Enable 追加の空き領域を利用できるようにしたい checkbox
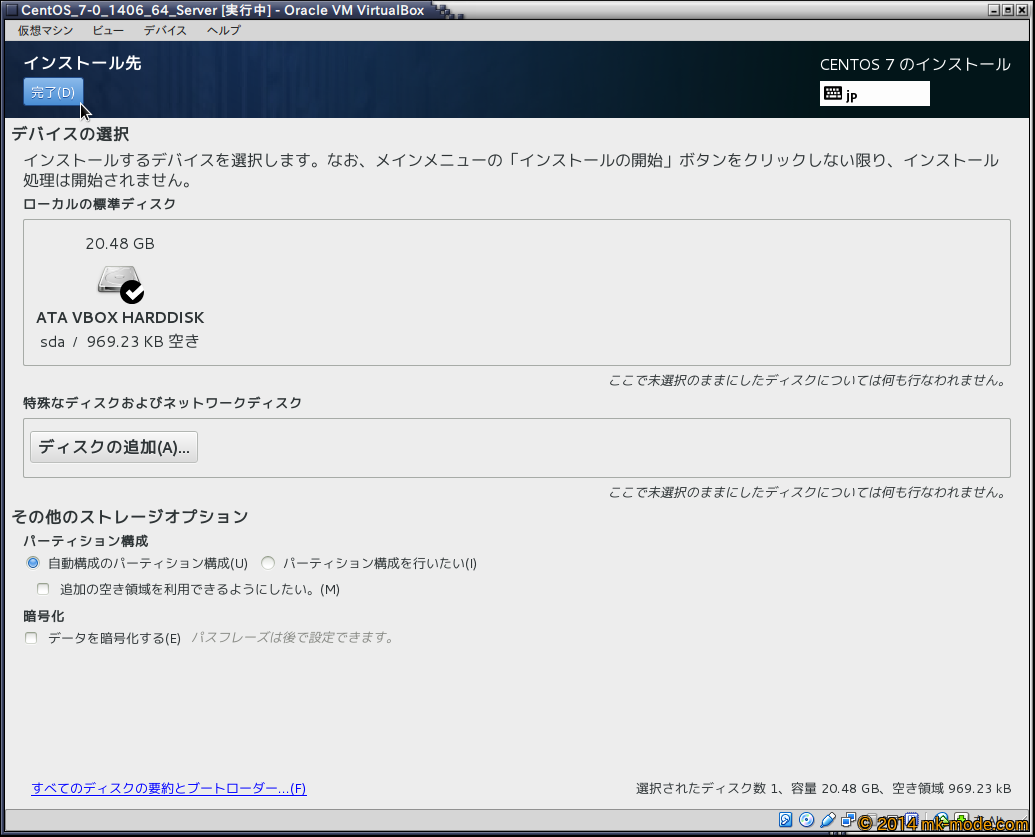1035x837 pixels. 43,589
